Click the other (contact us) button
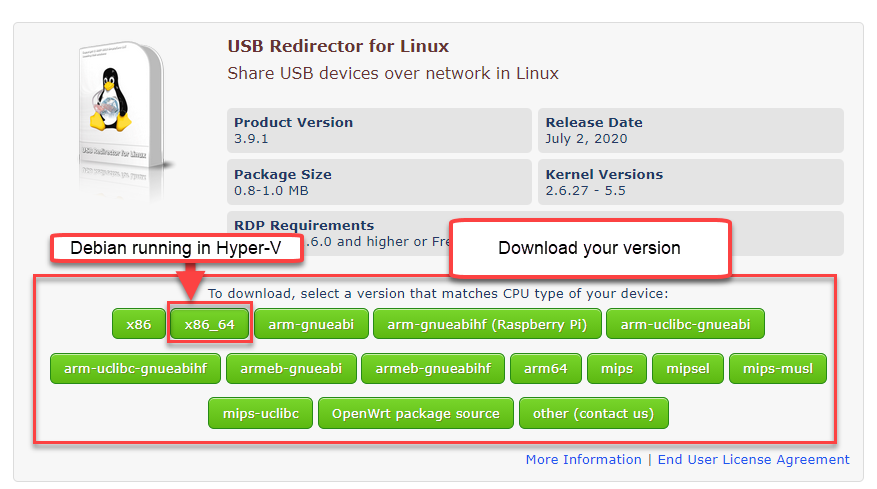Image resolution: width=877 pixels, height=489 pixels. [x=593, y=413]
